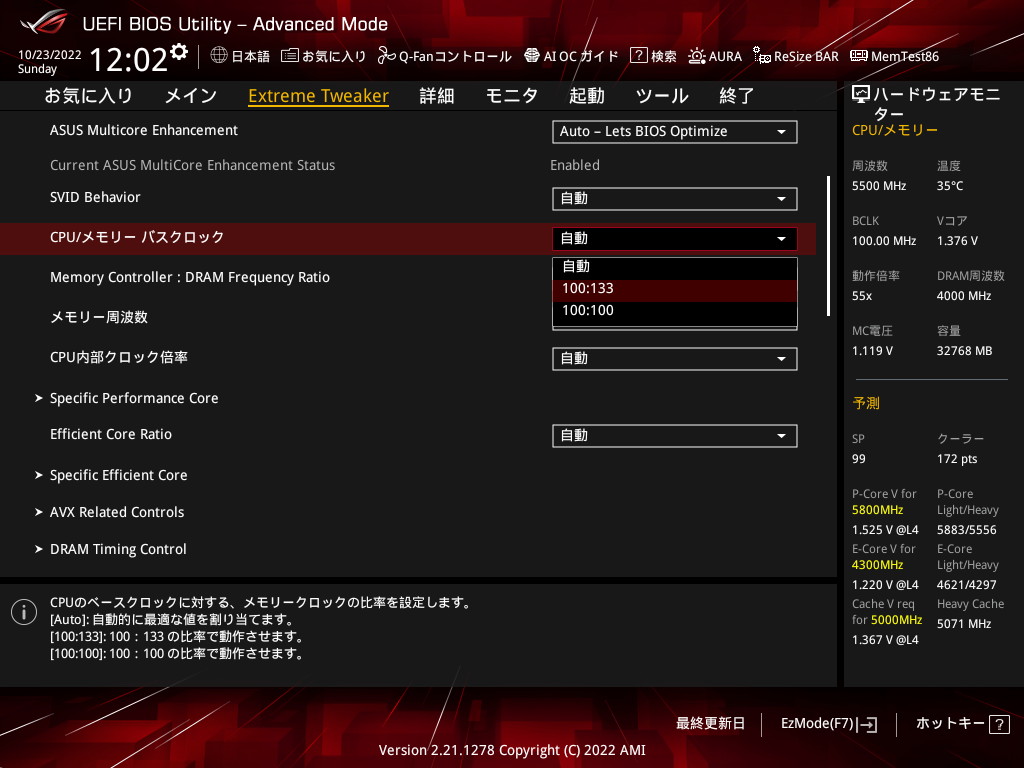Click the search question mark icon

tap(638, 56)
